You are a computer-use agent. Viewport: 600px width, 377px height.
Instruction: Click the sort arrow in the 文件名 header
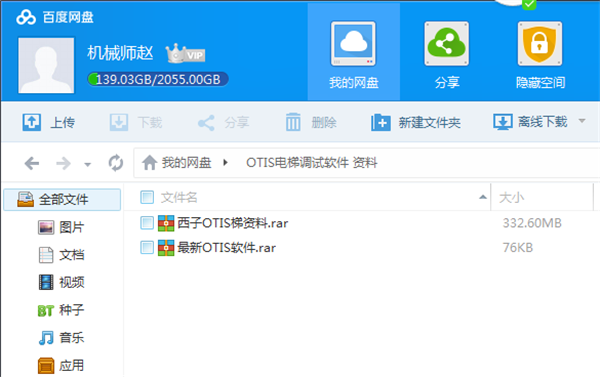click(x=483, y=197)
